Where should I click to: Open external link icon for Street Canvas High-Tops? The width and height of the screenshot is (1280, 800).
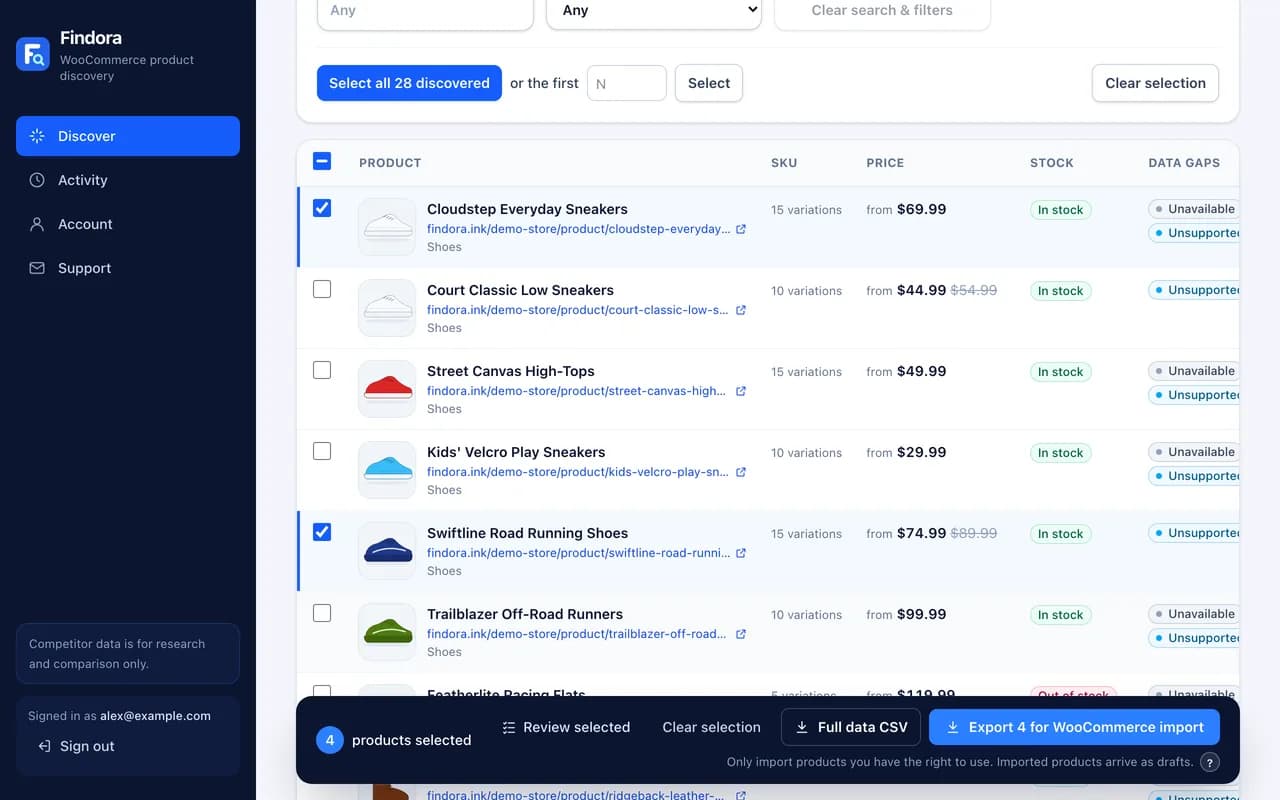(741, 391)
